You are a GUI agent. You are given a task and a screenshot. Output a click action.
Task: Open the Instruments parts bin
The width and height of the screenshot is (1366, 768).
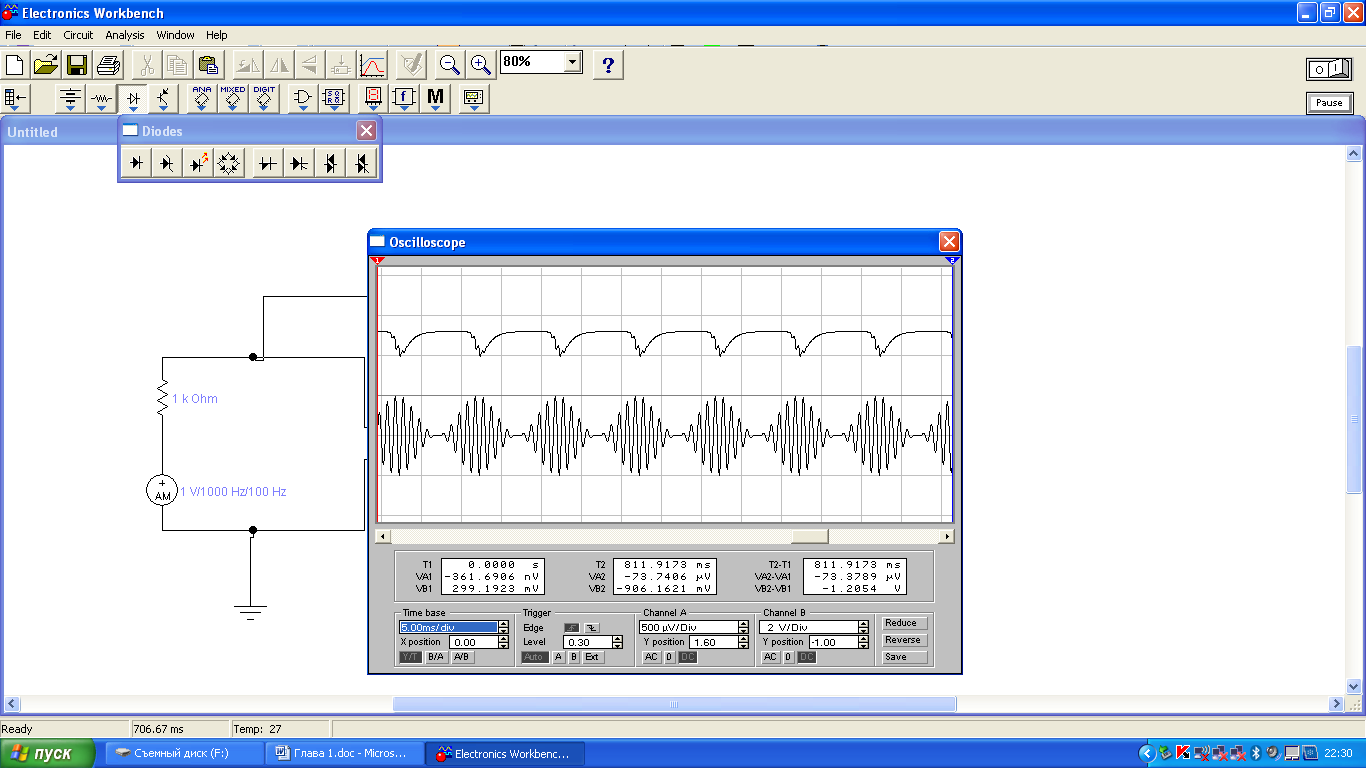(473, 98)
